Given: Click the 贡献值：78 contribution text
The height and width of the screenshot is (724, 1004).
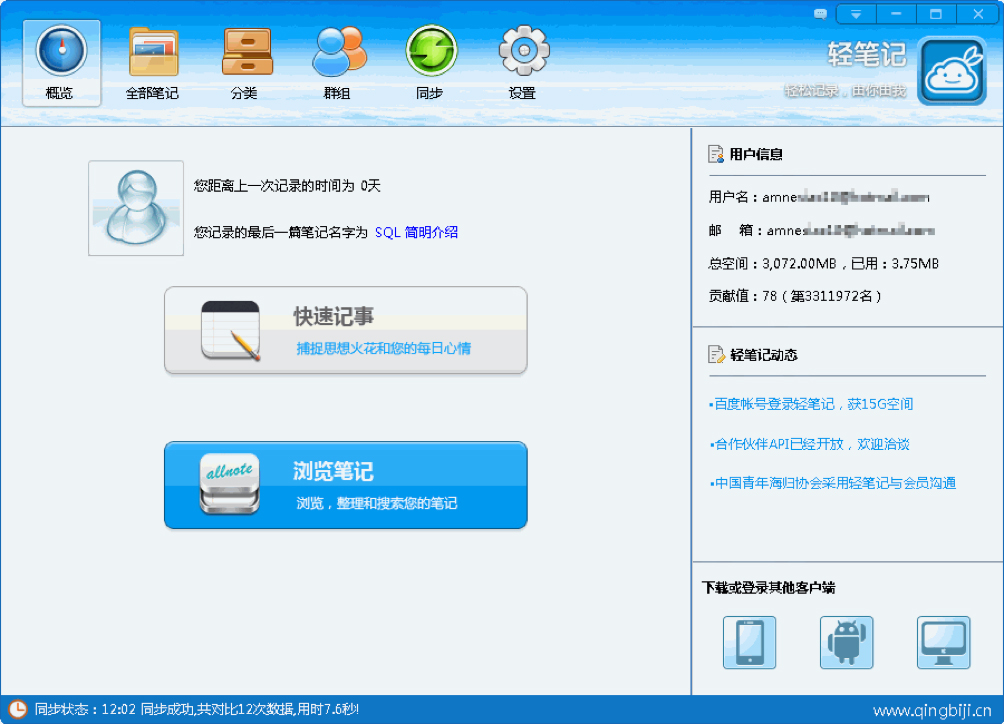Looking at the screenshot, I should [795, 296].
